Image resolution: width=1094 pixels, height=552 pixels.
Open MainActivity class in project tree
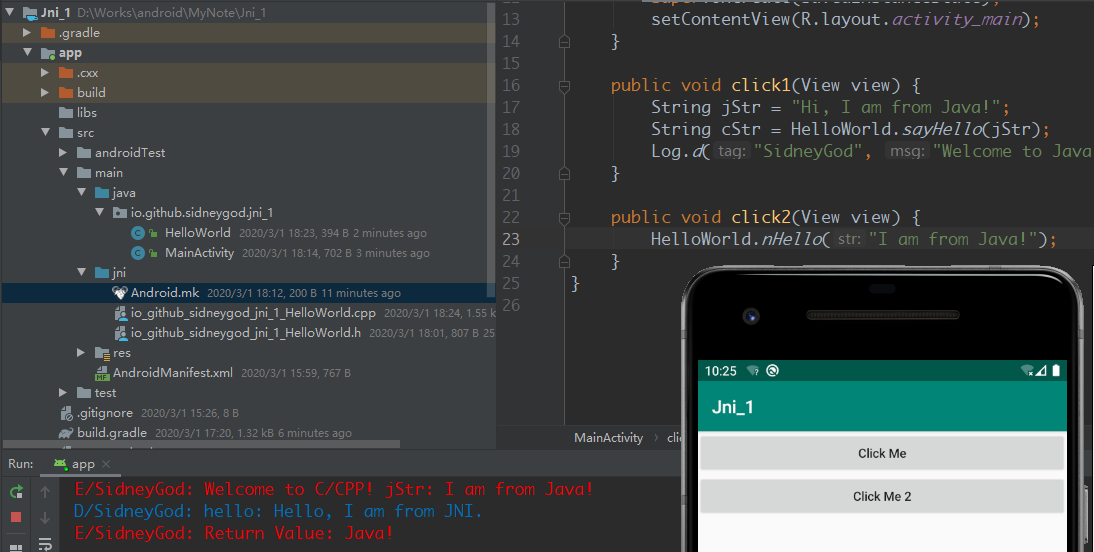[x=199, y=253]
